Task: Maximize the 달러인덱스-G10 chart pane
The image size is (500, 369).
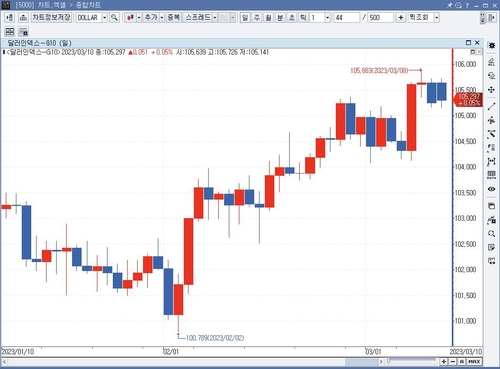Action: (x=468, y=42)
